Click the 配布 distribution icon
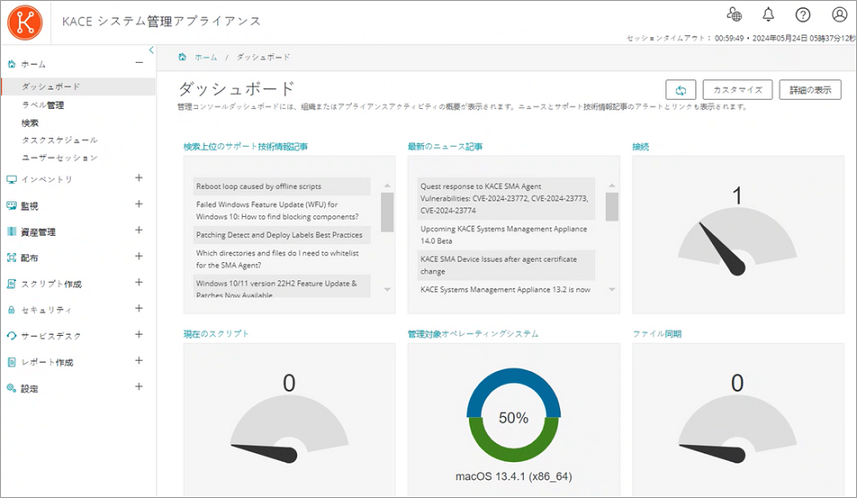Image resolution: width=857 pixels, height=498 pixels. coord(11,257)
